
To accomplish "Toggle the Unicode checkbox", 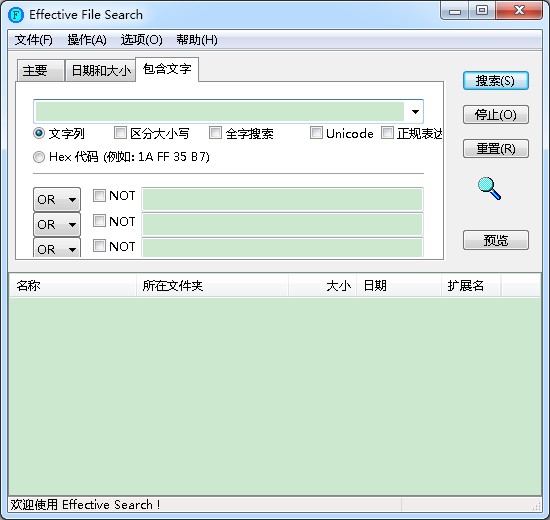I will [316, 133].
